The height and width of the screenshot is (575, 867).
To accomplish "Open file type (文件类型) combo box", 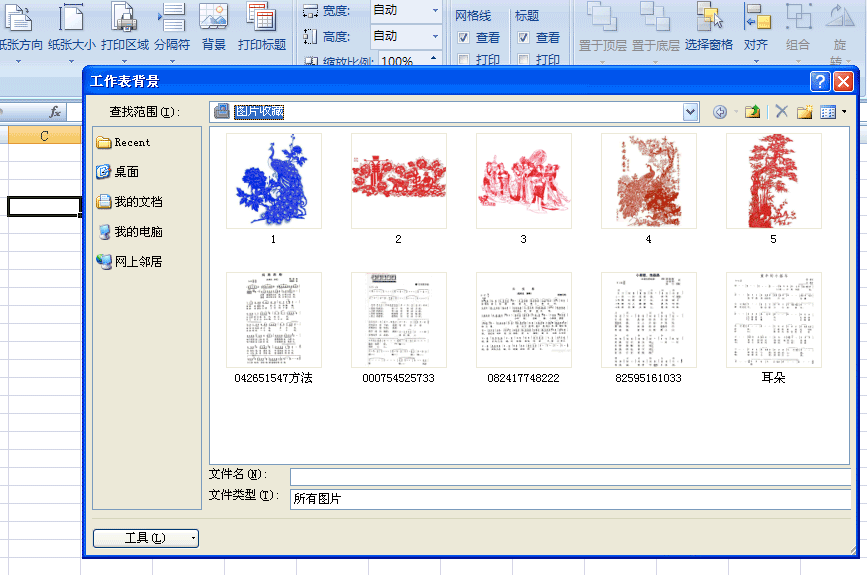I will click(x=570, y=499).
